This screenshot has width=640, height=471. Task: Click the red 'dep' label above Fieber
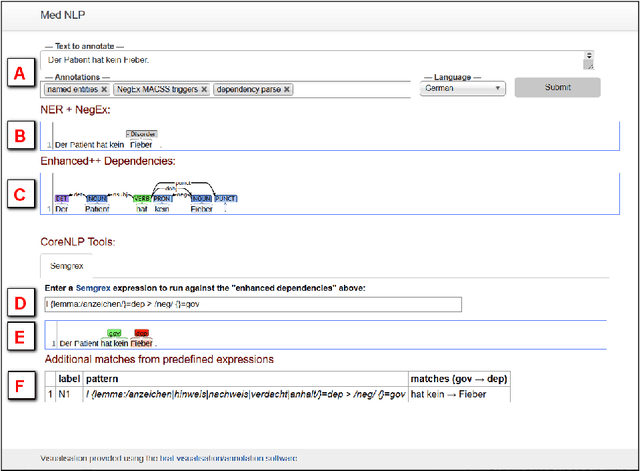tap(142, 333)
